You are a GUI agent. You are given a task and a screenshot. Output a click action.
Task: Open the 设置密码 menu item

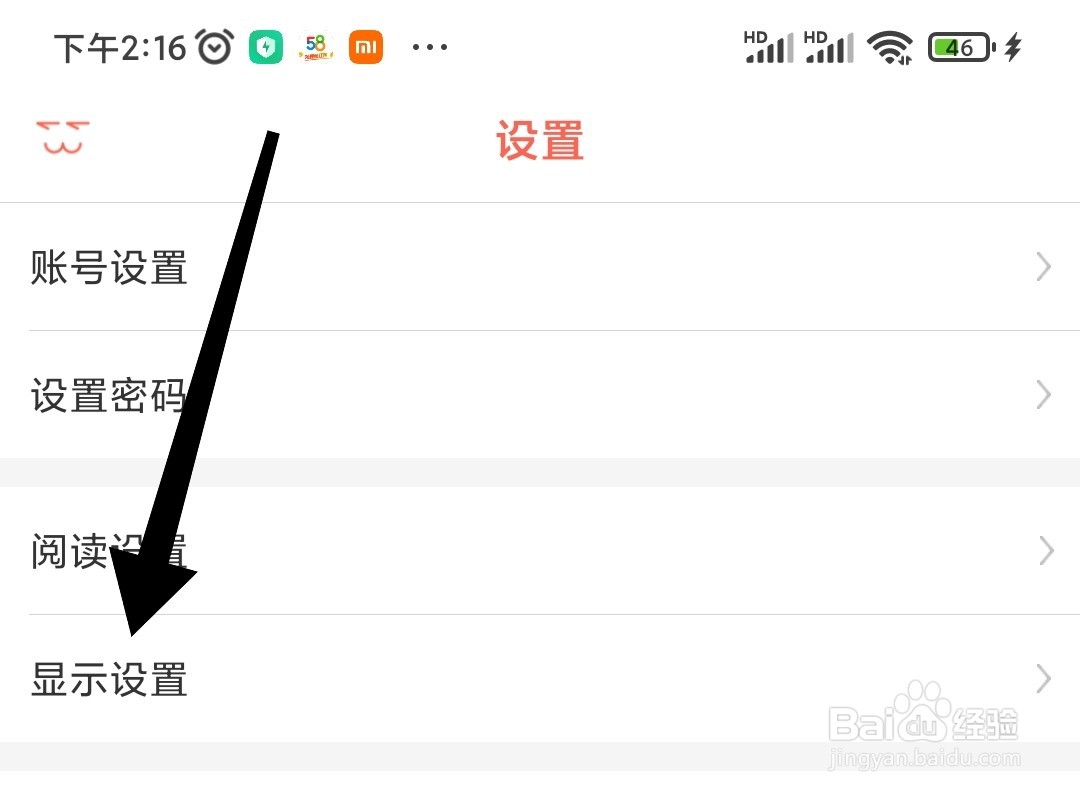(540, 395)
